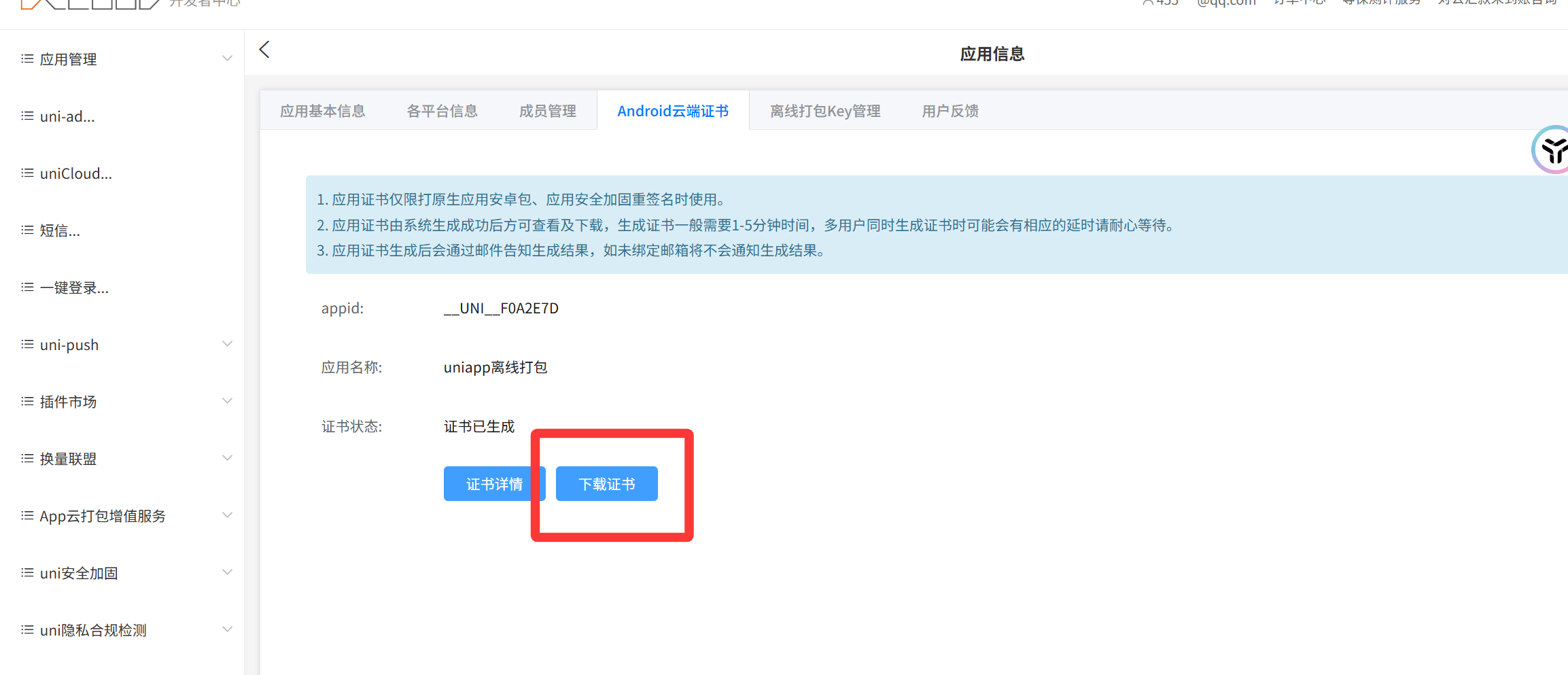This screenshot has height=675, width=1568.
Task: Expand the 应用管理 menu chevron
Action: coord(228,58)
